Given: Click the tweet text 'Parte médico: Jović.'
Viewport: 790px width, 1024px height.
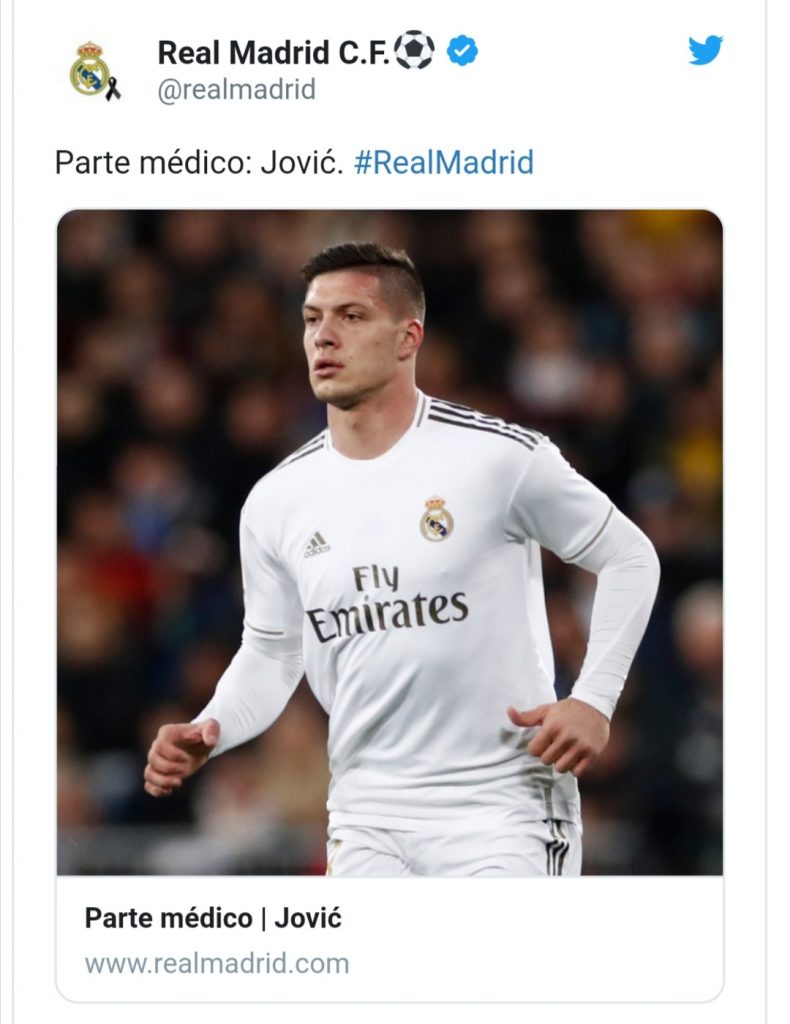Looking at the screenshot, I should 199,162.
